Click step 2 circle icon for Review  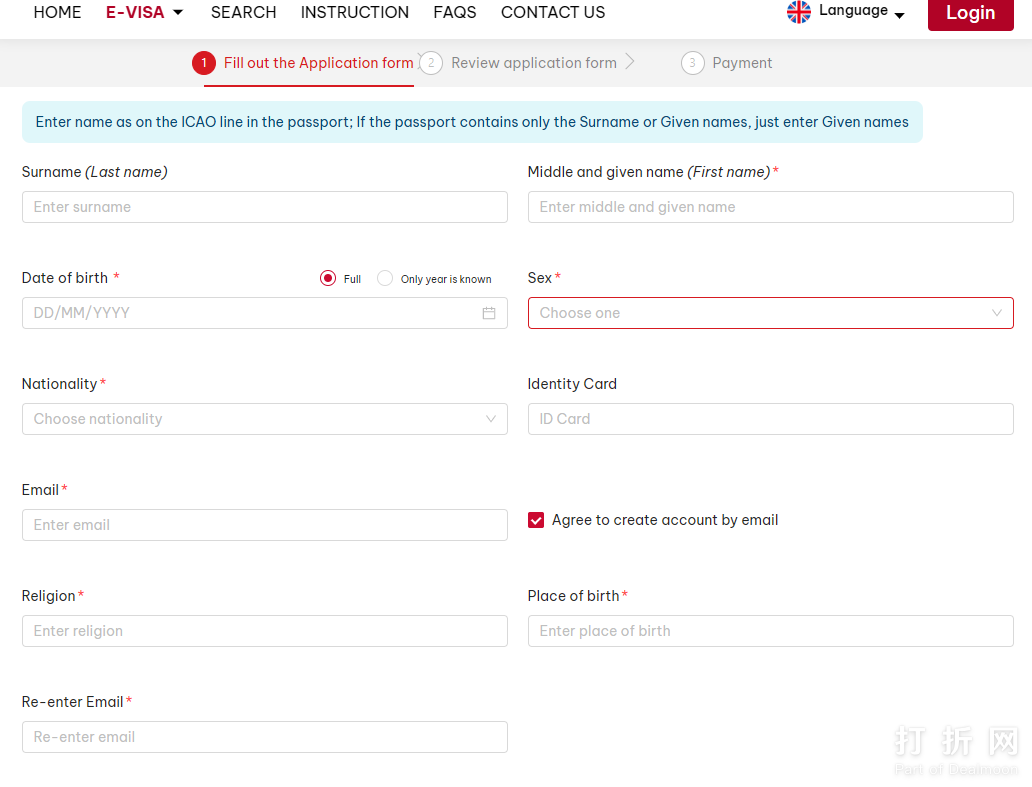point(431,63)
